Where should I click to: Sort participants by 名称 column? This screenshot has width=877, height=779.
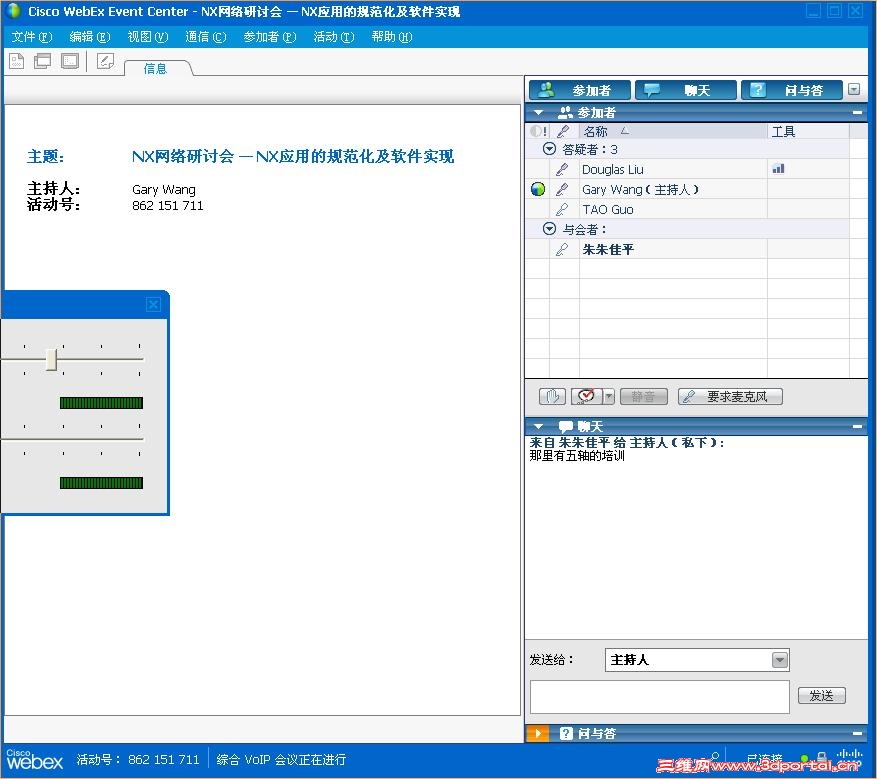pos(673,131)
